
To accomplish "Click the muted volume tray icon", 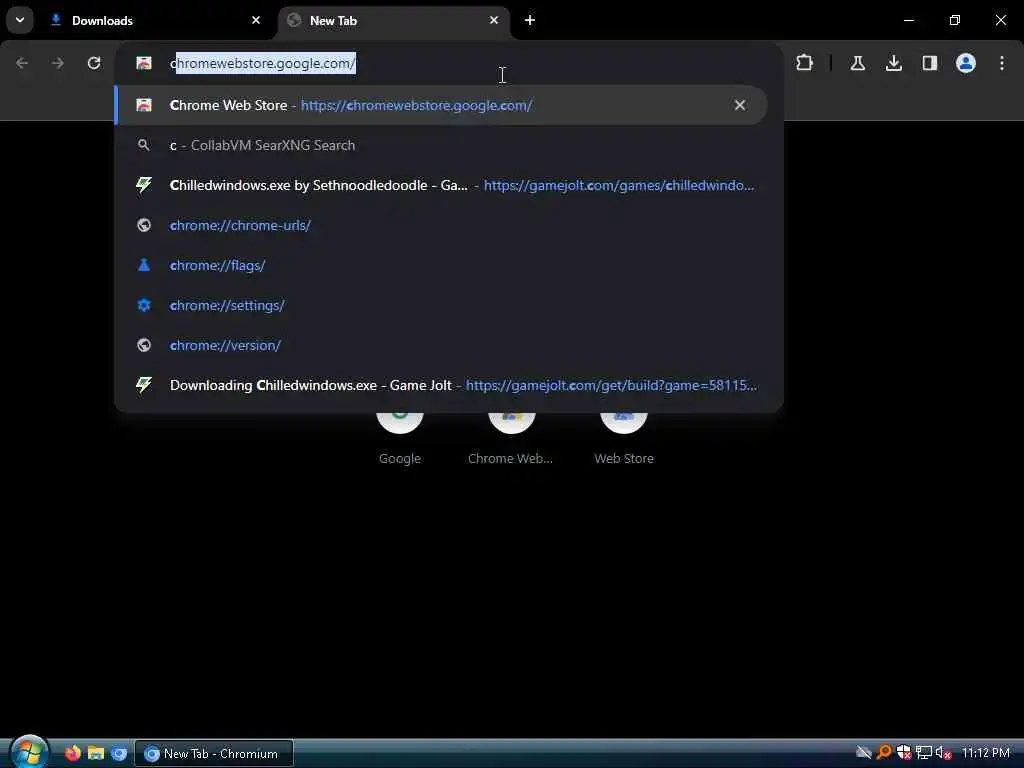I will [943, 753].
